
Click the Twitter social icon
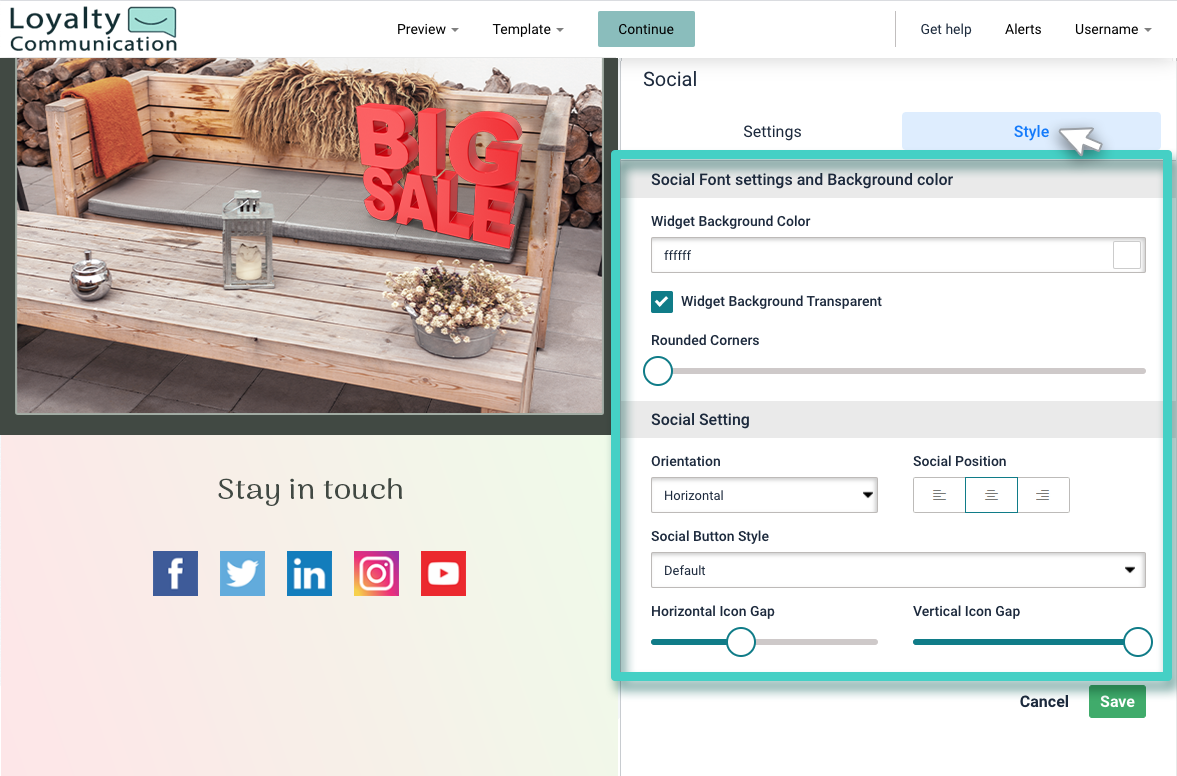coord(242,573)
